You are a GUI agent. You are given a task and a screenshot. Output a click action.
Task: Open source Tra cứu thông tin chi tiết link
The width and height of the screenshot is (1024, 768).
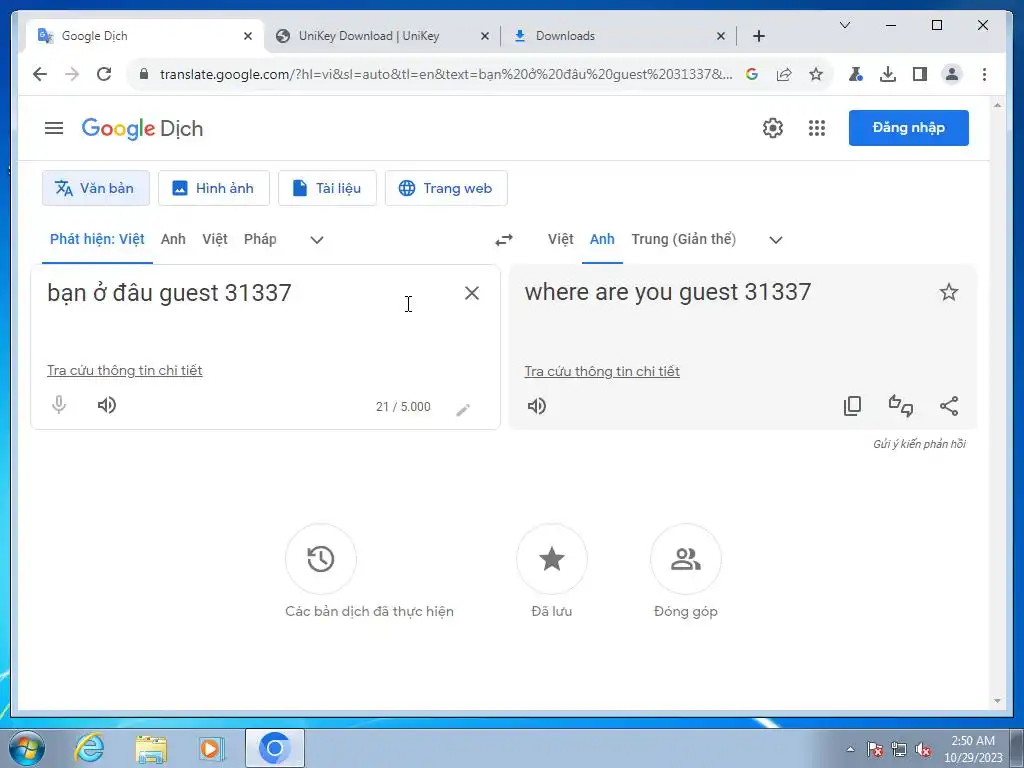(x=125, y=370)
